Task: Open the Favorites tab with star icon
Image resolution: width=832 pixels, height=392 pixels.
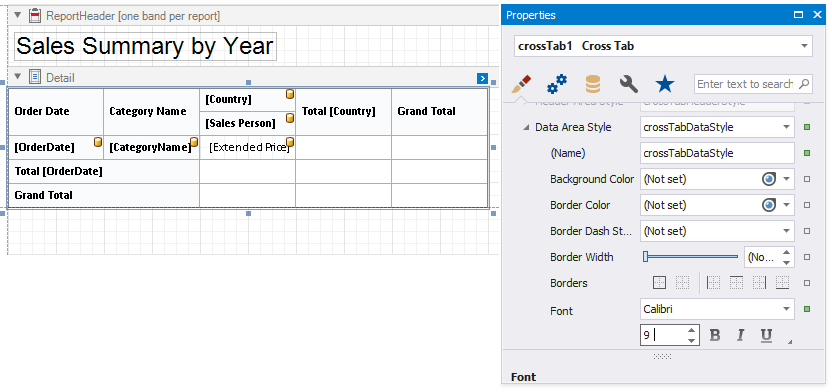Action: point(665,84)
